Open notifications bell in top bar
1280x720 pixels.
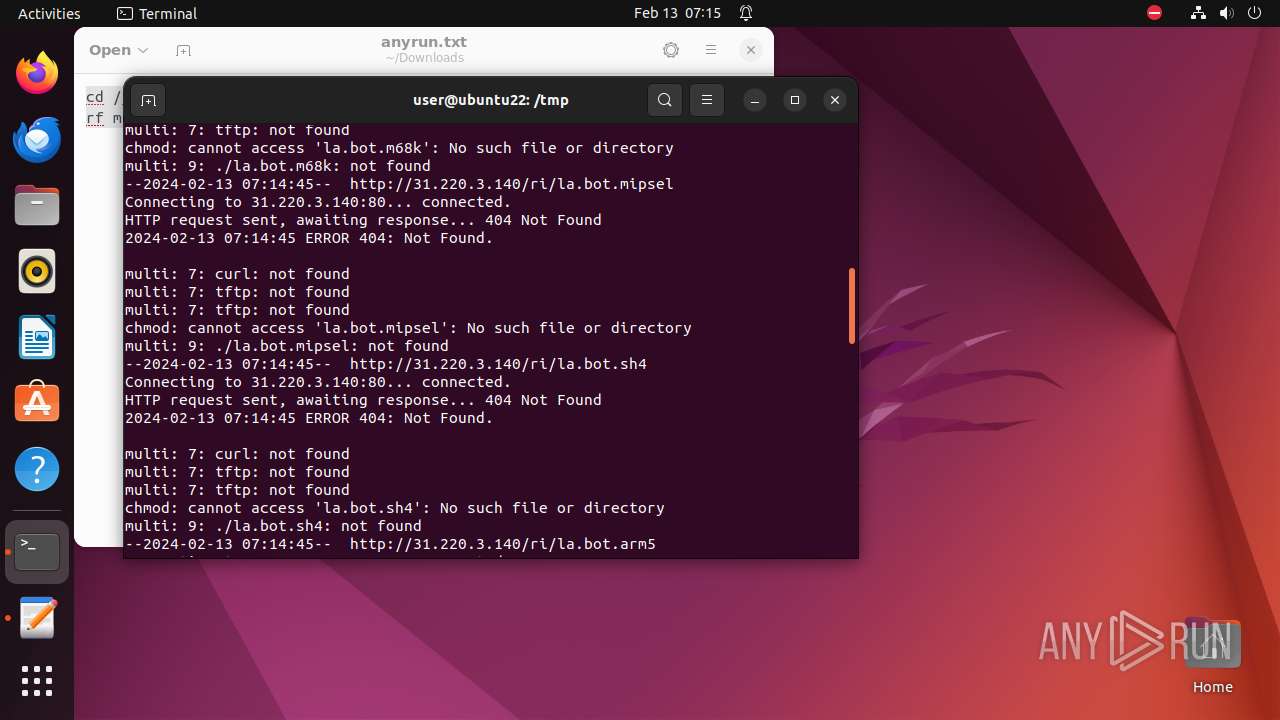coord(746,13)
